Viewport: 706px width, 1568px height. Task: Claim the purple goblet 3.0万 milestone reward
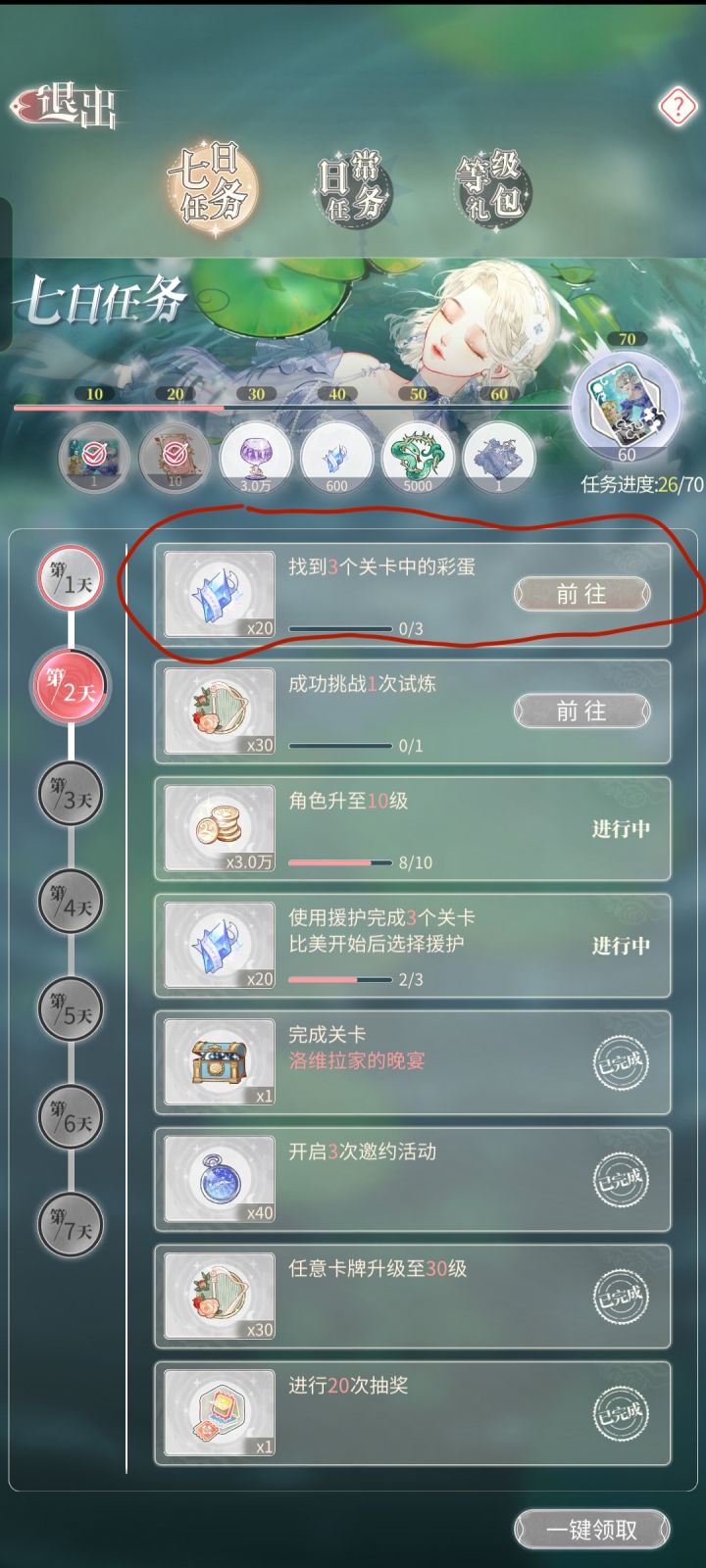(x=256, y=457)
